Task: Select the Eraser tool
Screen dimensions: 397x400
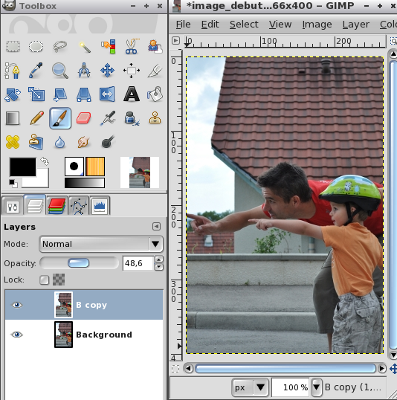Action: (x=84, y=118)
